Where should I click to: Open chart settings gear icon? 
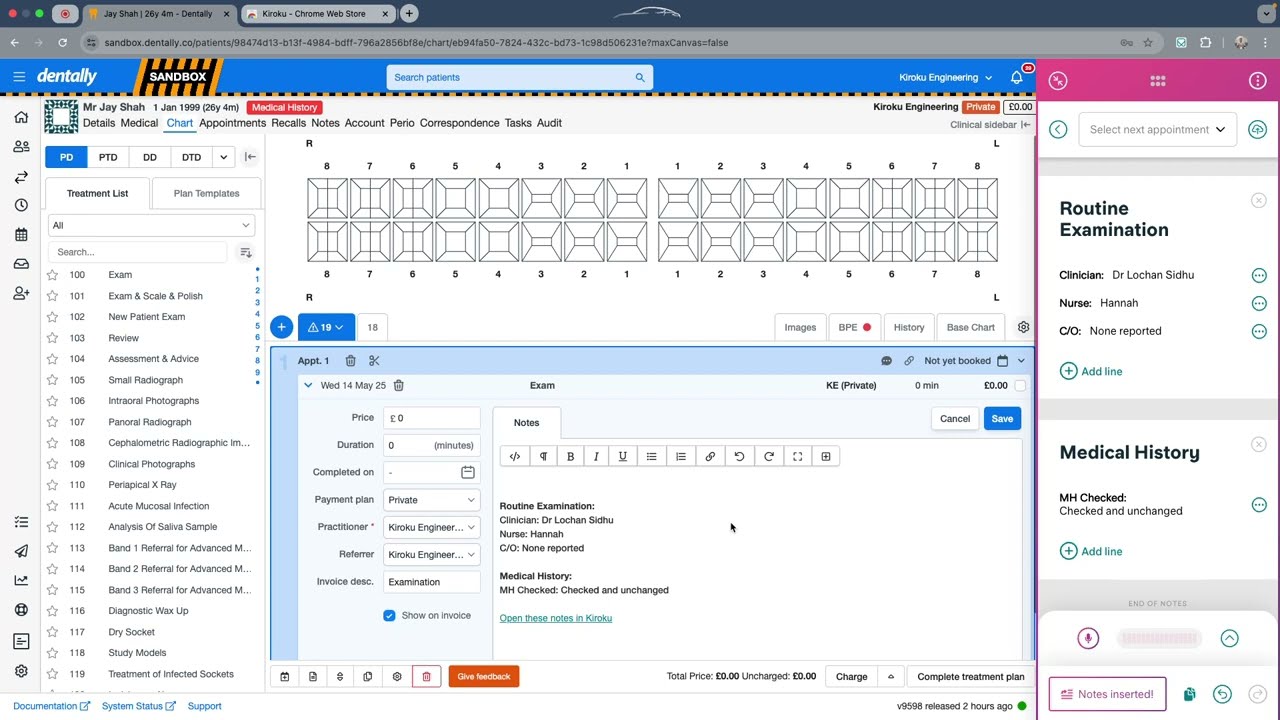pyautogui.click(x=1023, y=327)
